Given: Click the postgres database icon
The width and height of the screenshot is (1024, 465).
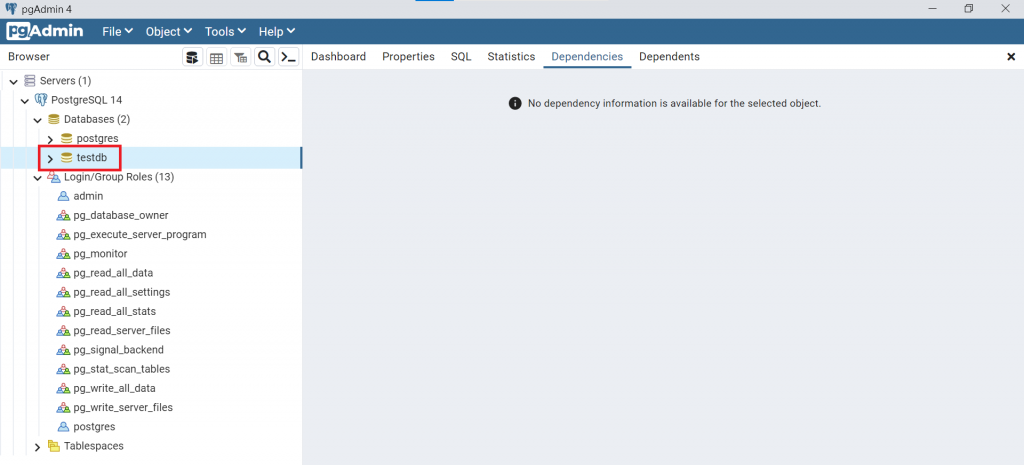Looking at the screenshot, I should pos(67,138).
